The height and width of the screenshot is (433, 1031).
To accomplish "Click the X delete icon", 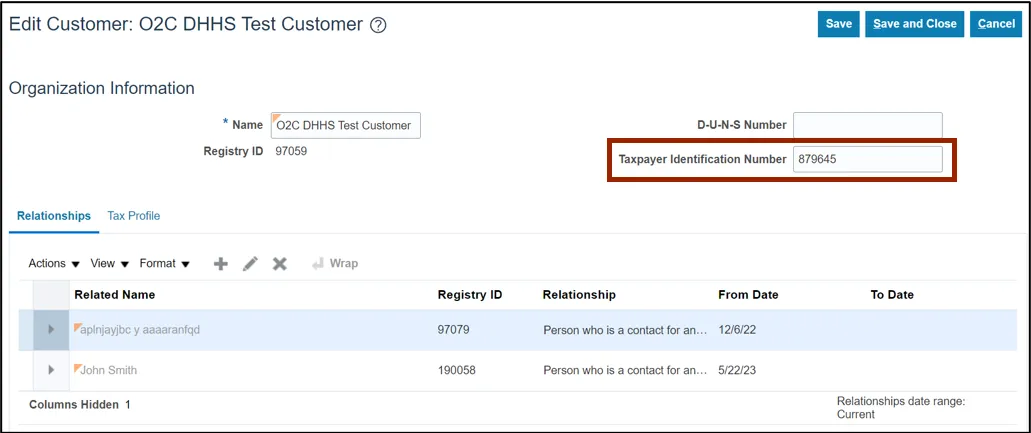I will pyautogui.click(x=280, y=263).
